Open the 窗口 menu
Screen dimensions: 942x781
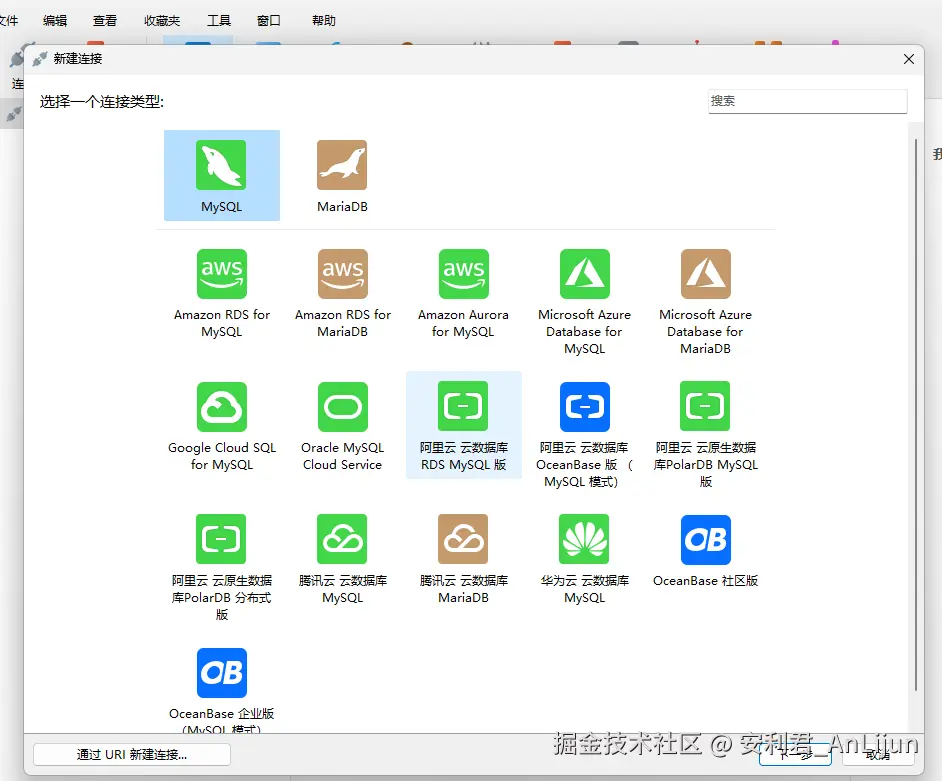(x=269, y=20)
